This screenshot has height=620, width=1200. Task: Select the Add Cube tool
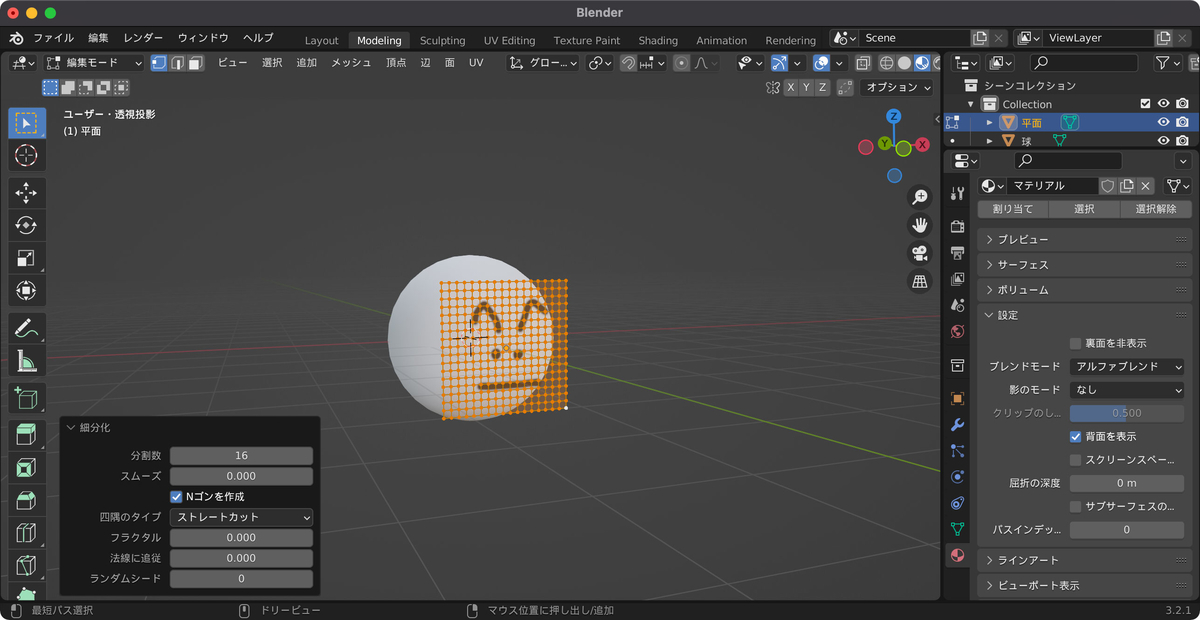click(26, 398)
